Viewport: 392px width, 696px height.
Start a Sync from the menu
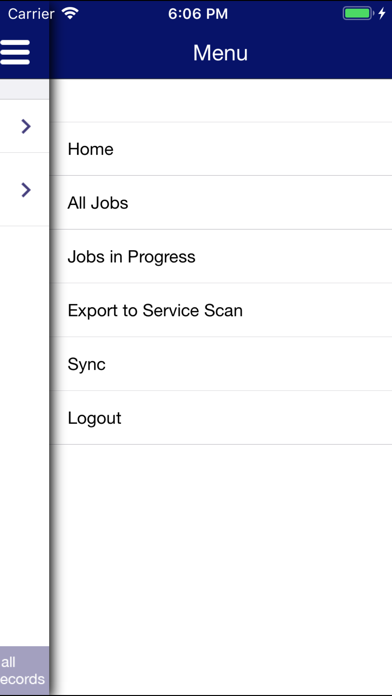[221, 364]
